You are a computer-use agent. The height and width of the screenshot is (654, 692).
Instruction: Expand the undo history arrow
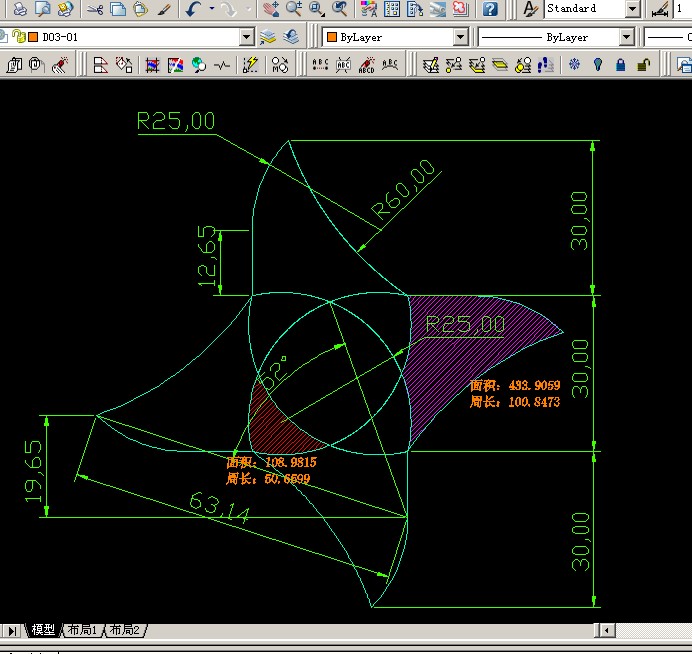point(212,9)
